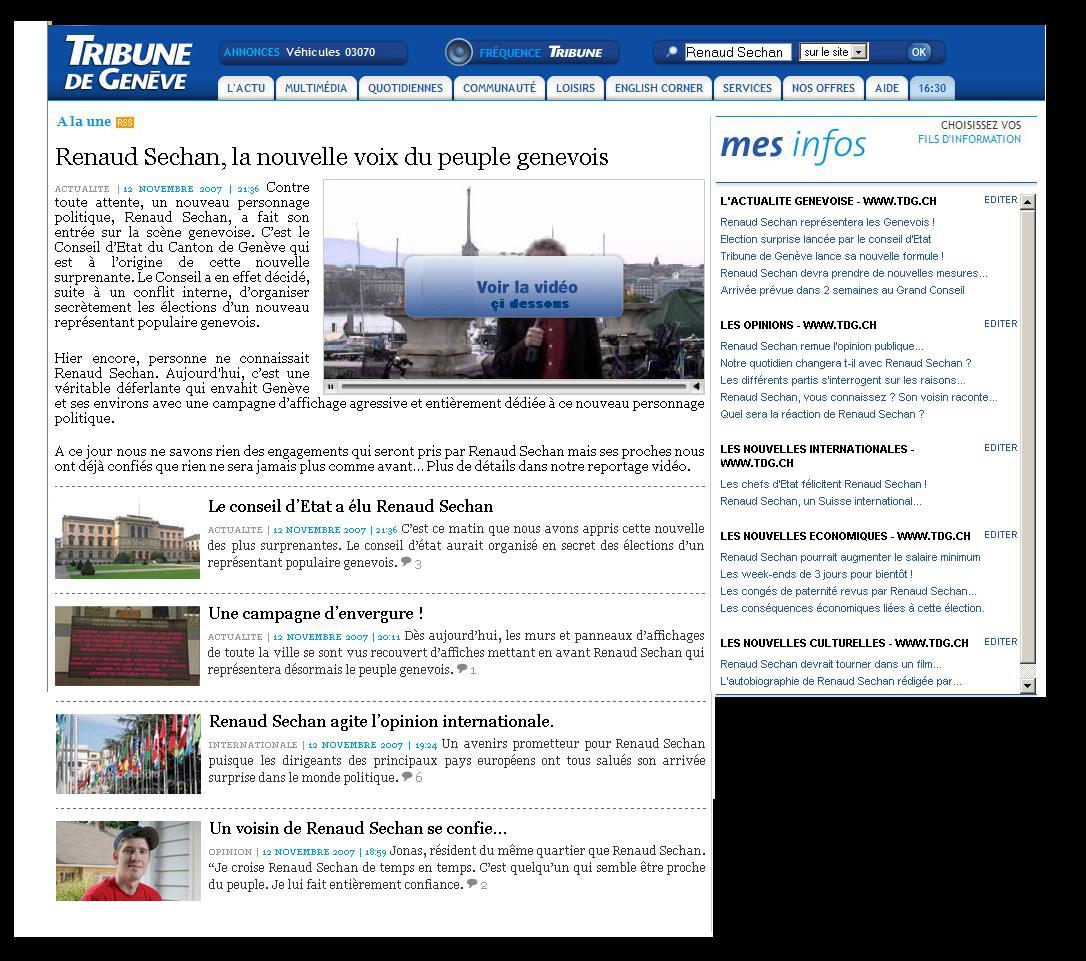Screen dimensions: 1086x961
Task: Open the comments bubble on the Jonas article
Action: [477, 885]
